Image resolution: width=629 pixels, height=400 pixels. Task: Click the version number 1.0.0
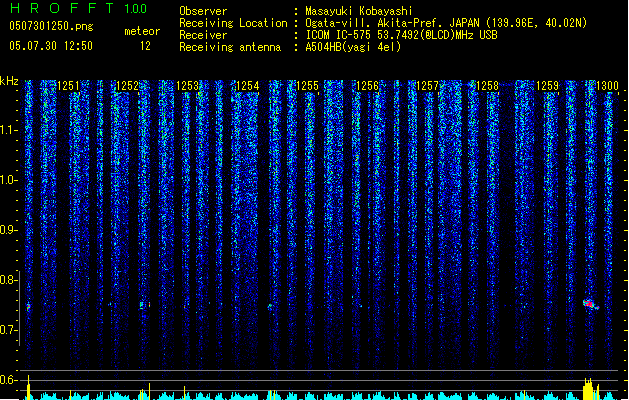tap(135, 8)
